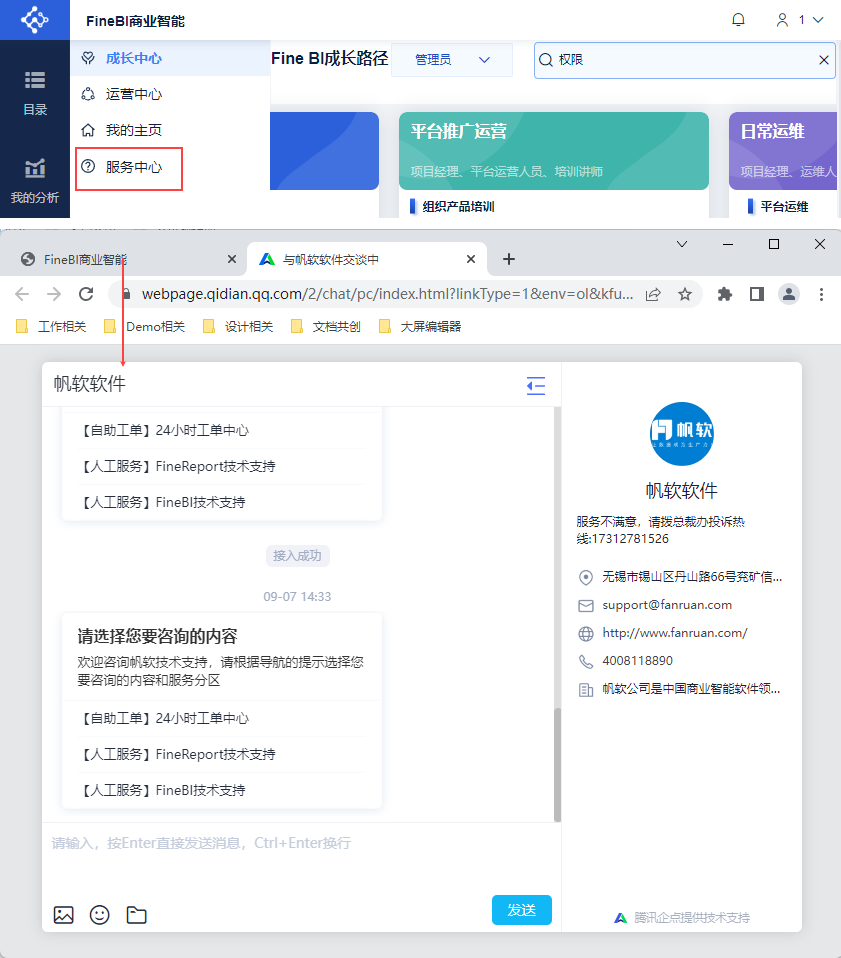This screenshot has height=958, width=841.
Task: Click the 帆软 company logo
Action: pos(682,434)
